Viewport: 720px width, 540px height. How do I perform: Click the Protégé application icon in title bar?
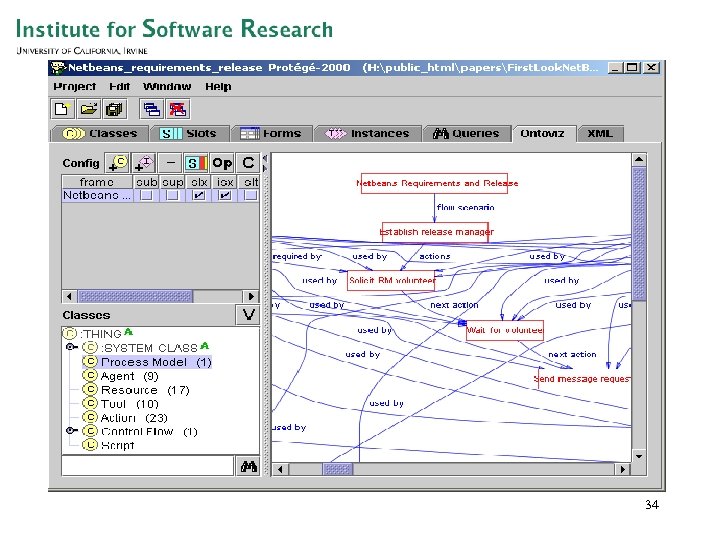pos(58,68)
